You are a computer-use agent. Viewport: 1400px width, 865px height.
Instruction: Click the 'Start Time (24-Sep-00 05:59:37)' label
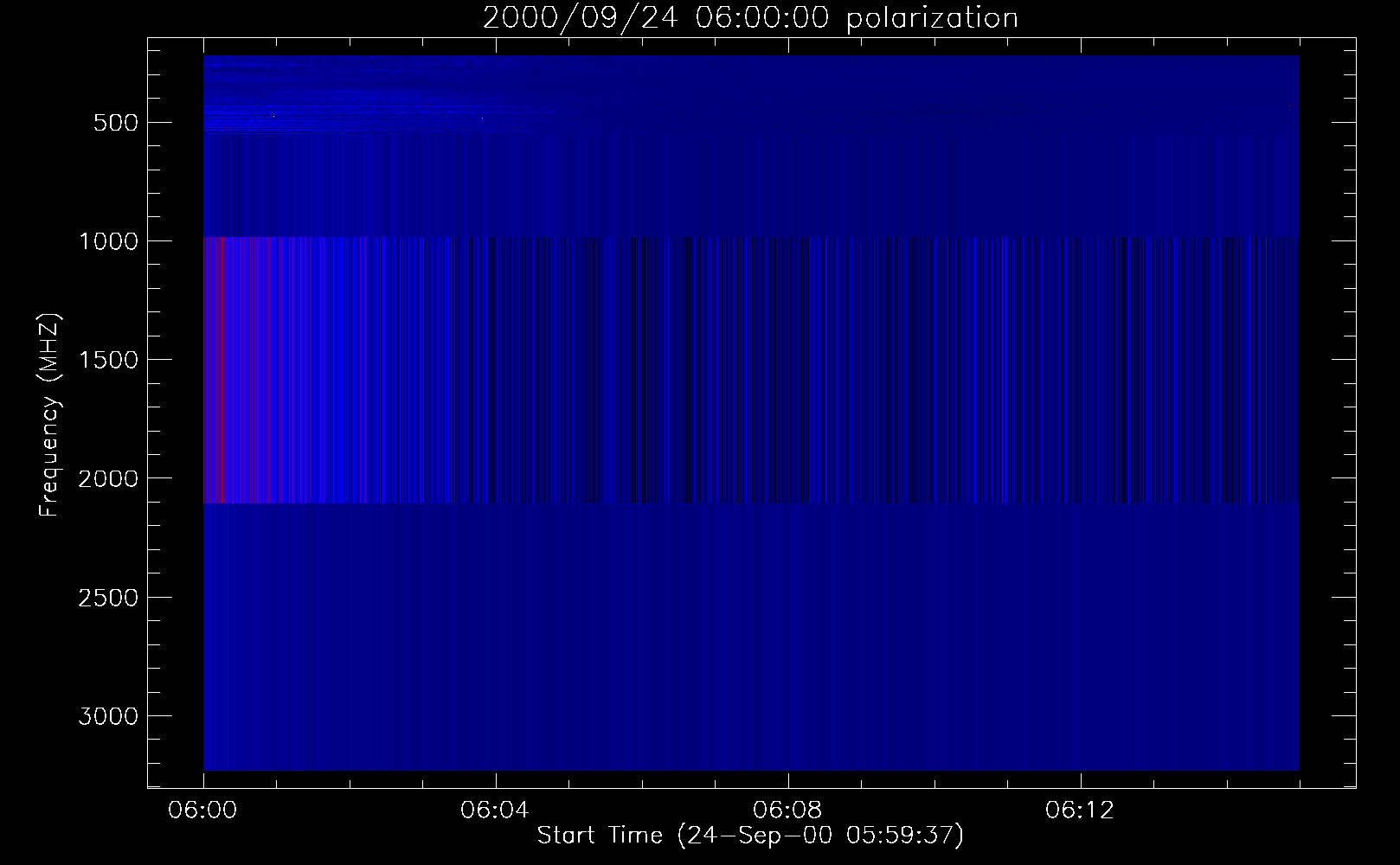coord(750,836)
